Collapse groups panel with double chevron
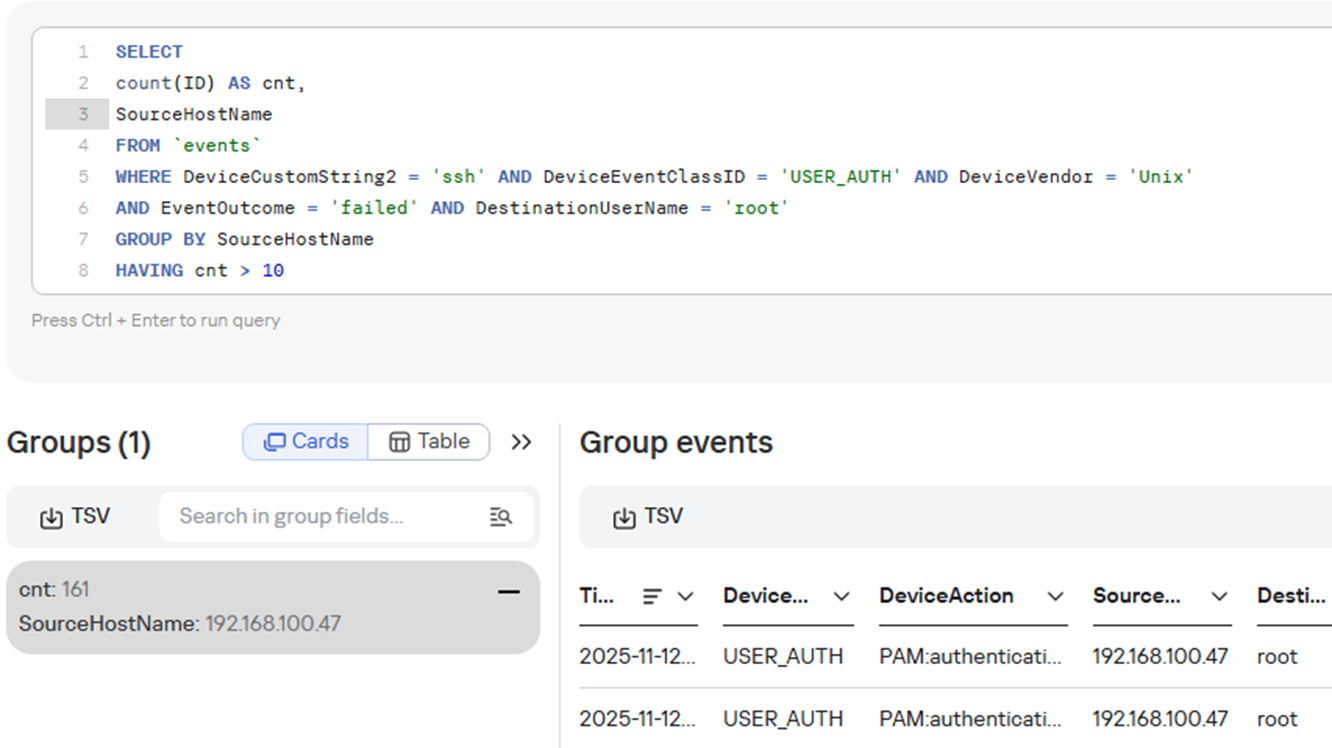The height and width of the screenshot is (748, 1332). click(521, 442)
